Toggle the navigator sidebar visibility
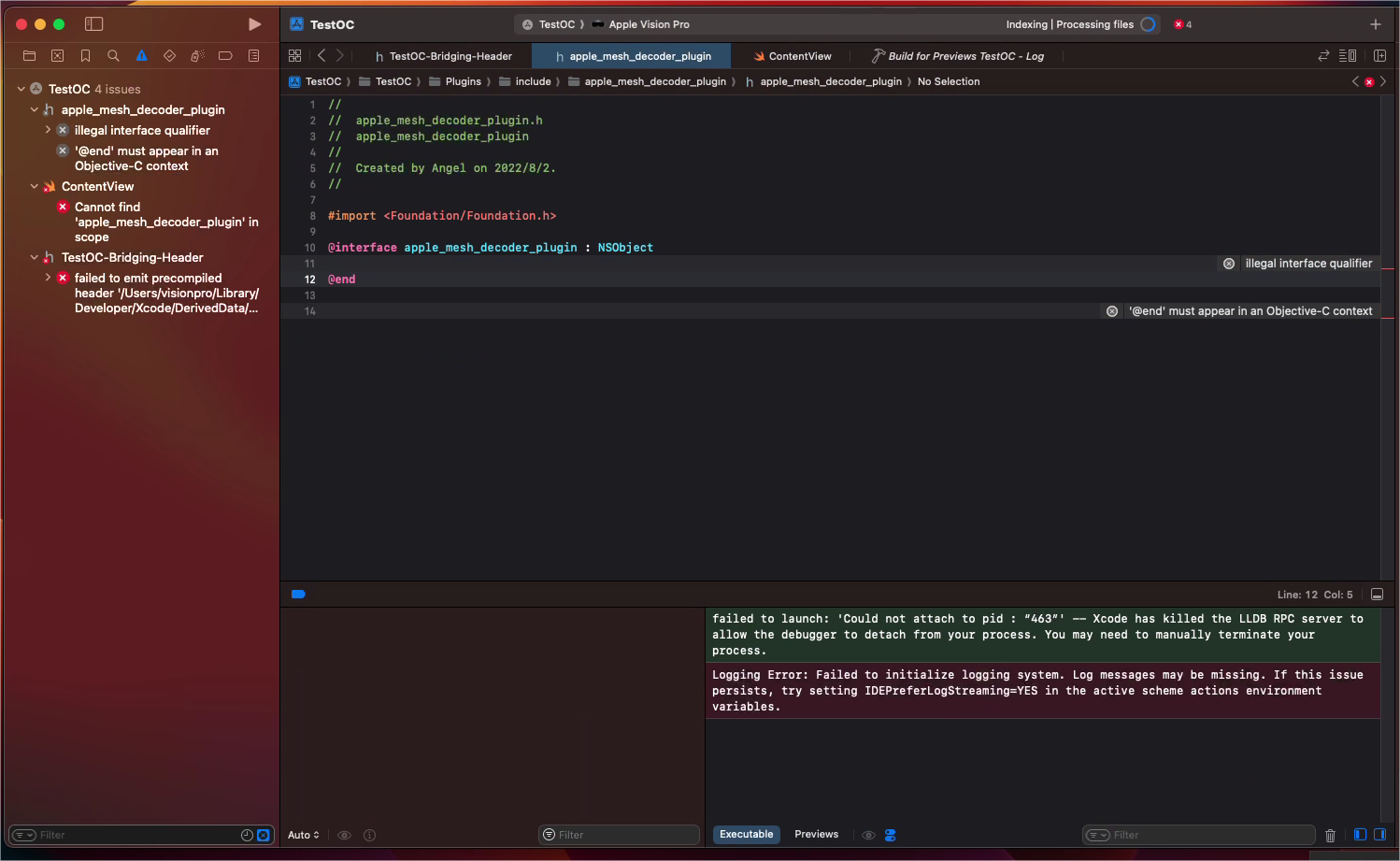Viewport: 1400px width, 861px height. pos(93,24)
